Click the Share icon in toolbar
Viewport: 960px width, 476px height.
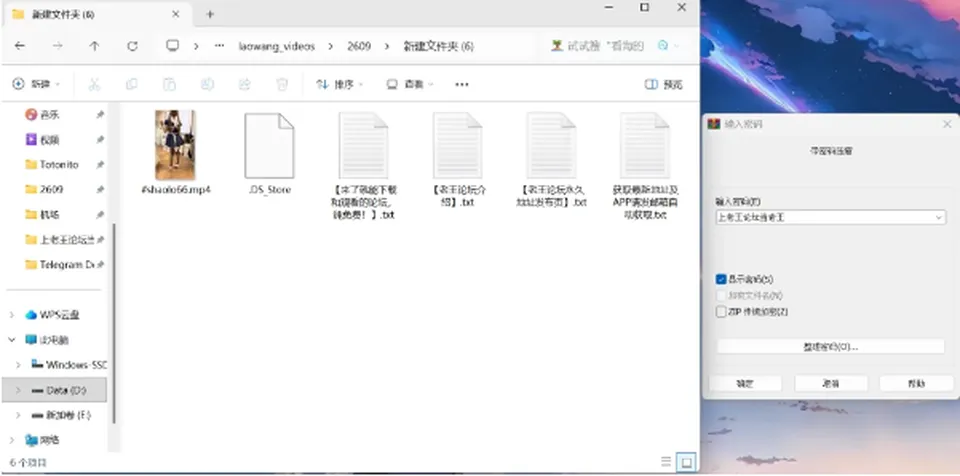point(244,85)
